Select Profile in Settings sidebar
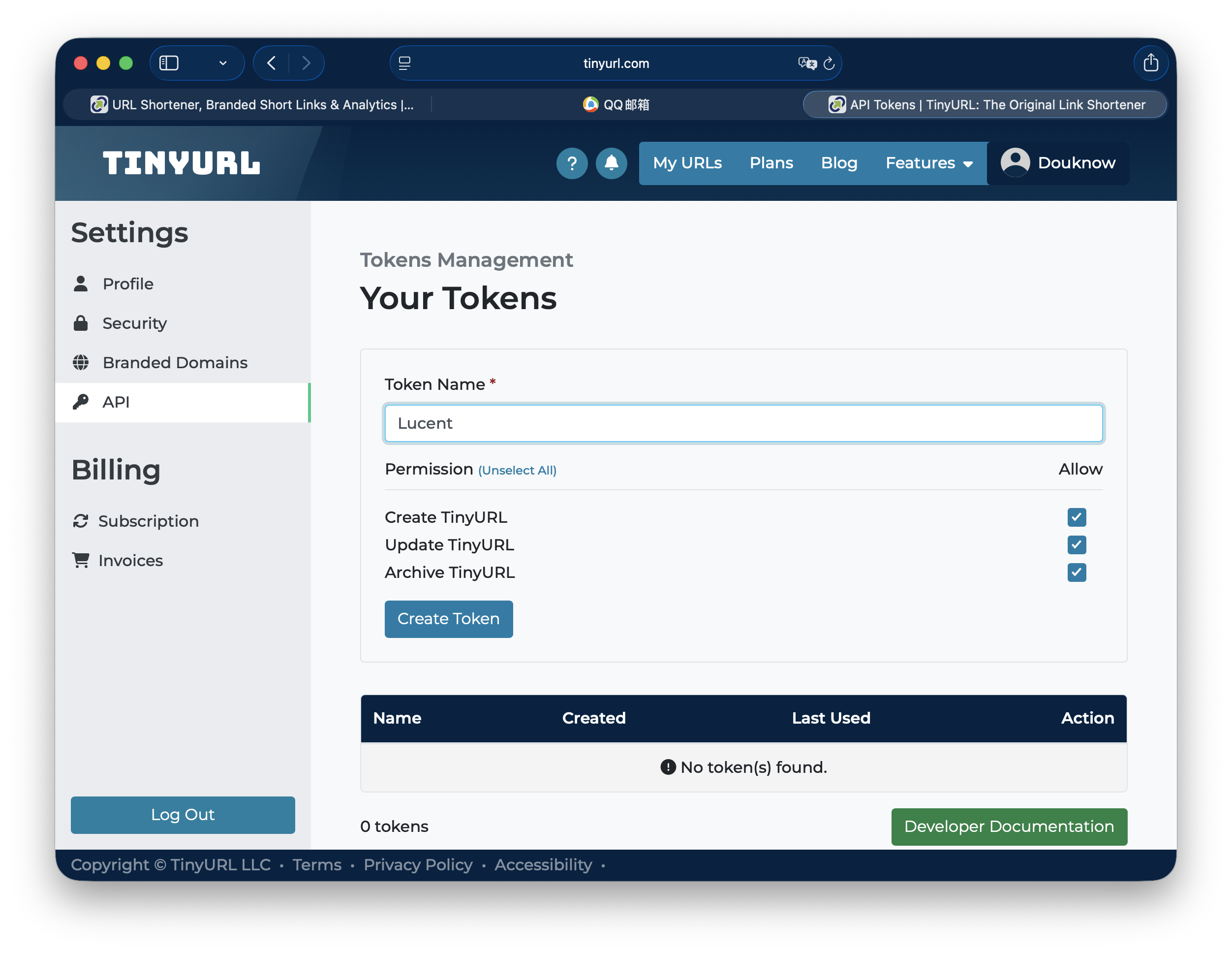The image size is (1232, 954). coord(127,284)
